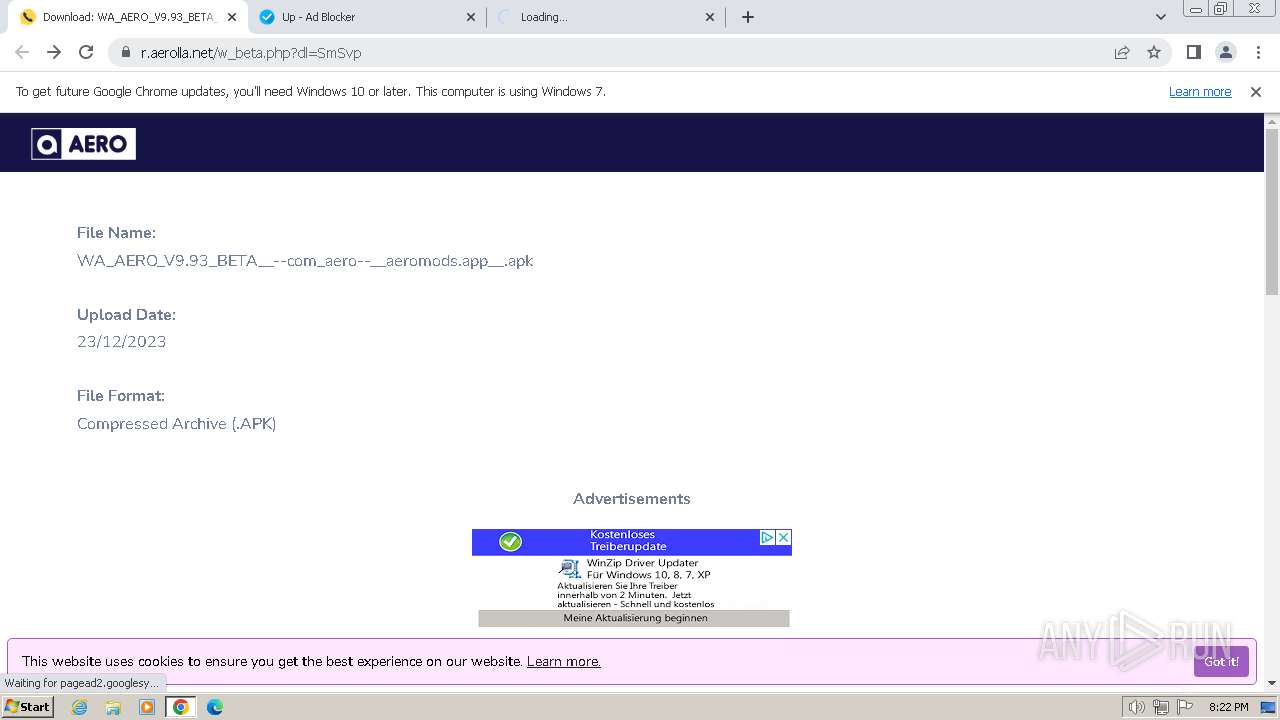Open network status tray icon
This screenshot has height=720, width=1280.
coord(1161,707)
